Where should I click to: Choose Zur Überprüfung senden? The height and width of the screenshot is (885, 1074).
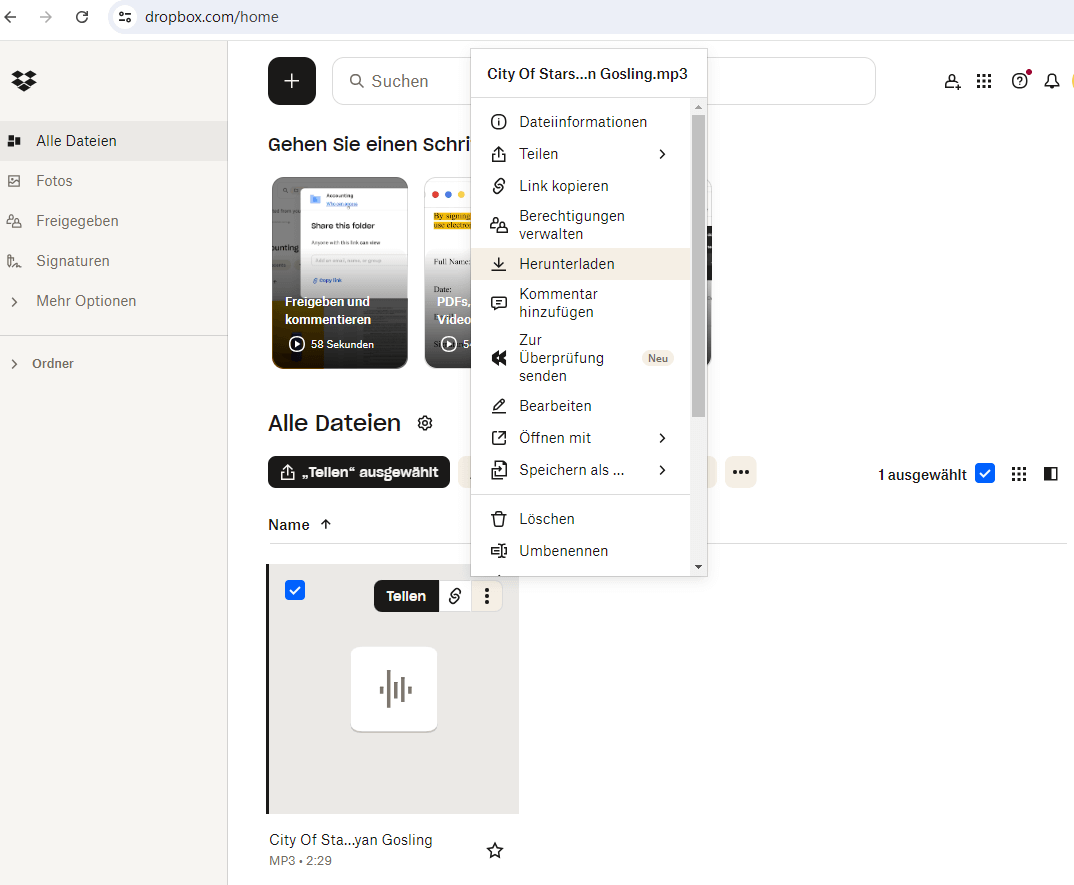(580, 358)
